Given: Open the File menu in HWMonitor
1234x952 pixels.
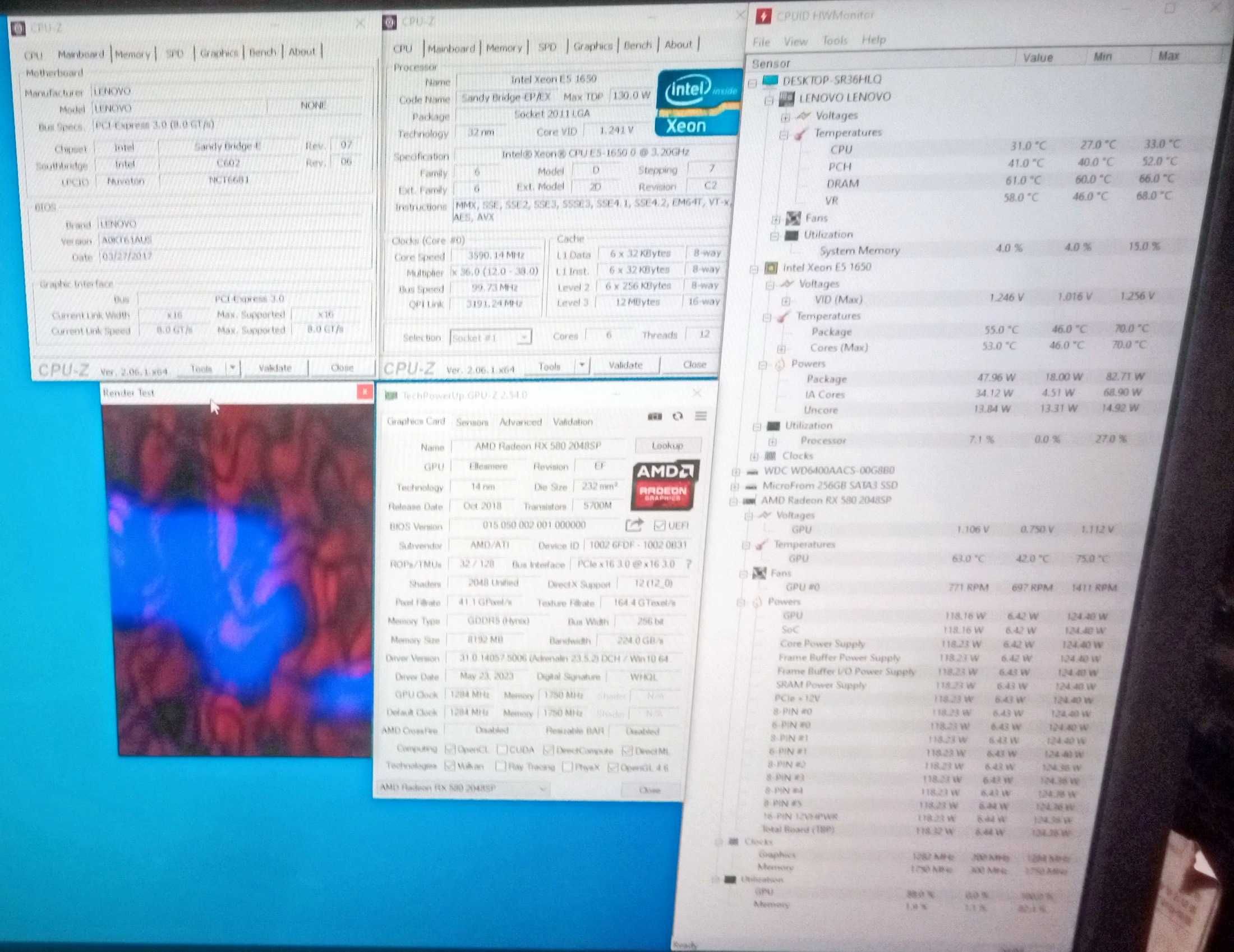Looking at the screenshot, I should [x=761, y=42].
